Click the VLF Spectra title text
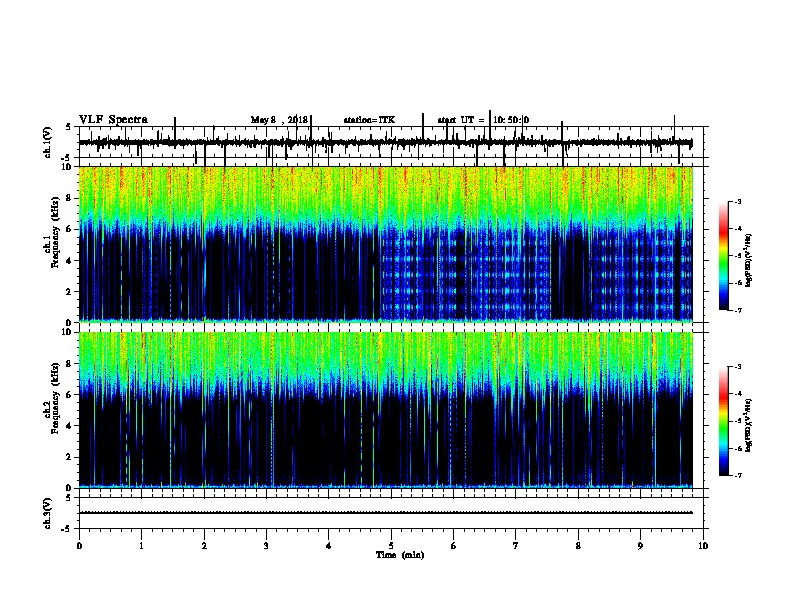Image resolution: width=792 pixels, height=612 pixels. point(113,120)
